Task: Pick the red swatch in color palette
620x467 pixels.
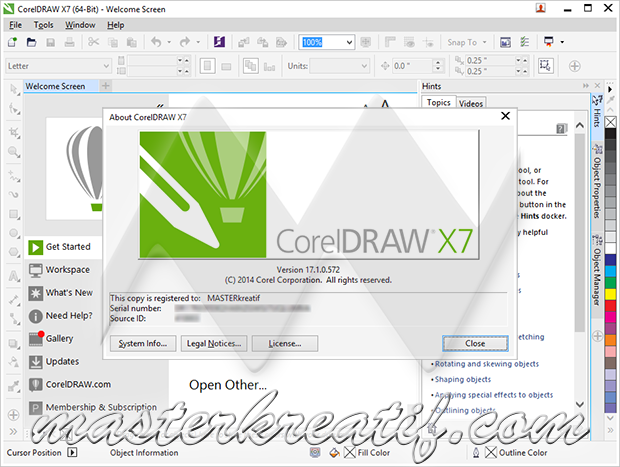Action: click(x=611, y=306)
